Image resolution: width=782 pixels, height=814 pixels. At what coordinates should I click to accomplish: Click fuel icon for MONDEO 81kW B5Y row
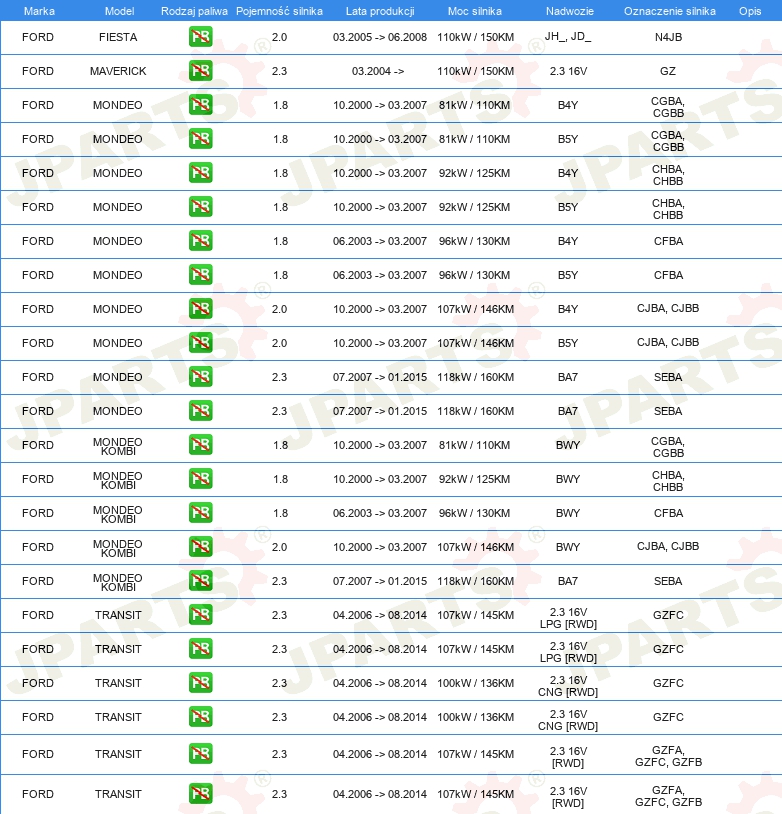200,139
